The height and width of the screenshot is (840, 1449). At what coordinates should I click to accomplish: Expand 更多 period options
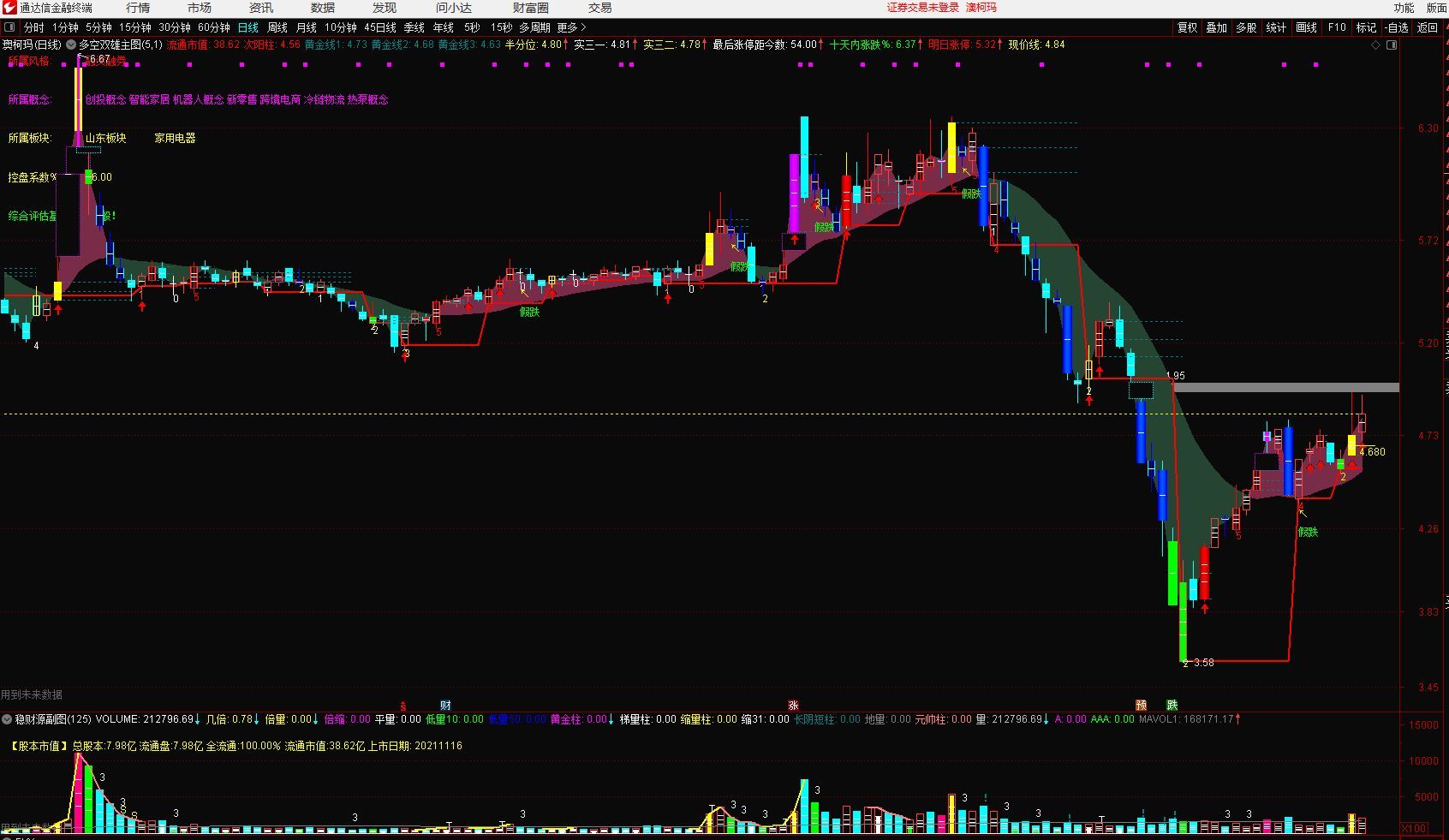click(x=571, y=27)
